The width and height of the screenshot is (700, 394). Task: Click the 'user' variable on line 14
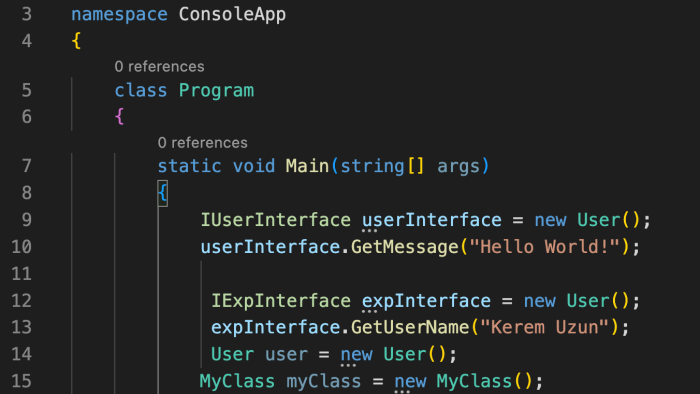[x=286, y=355]
